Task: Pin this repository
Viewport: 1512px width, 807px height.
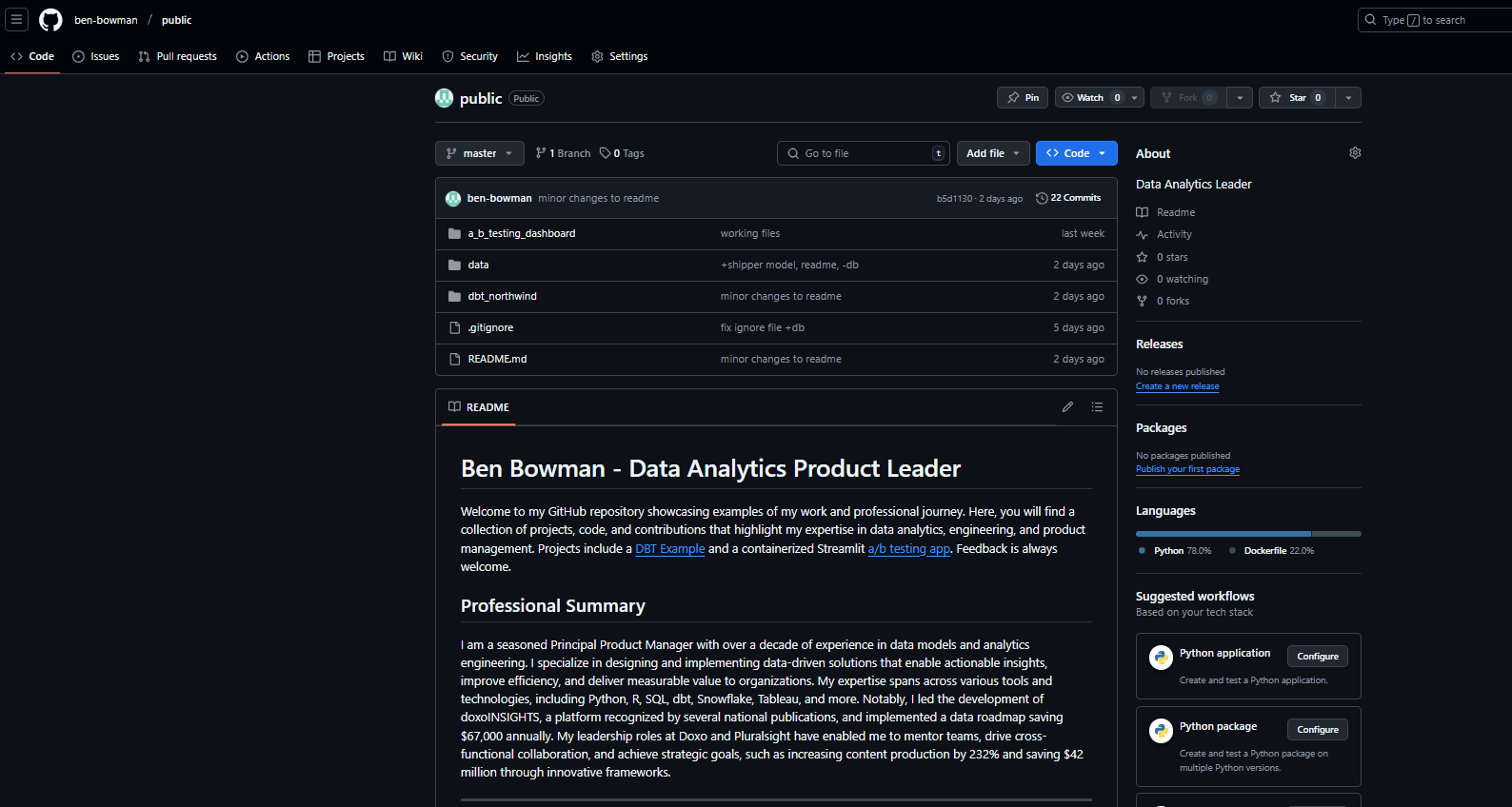Action: tap(1023, 98)
